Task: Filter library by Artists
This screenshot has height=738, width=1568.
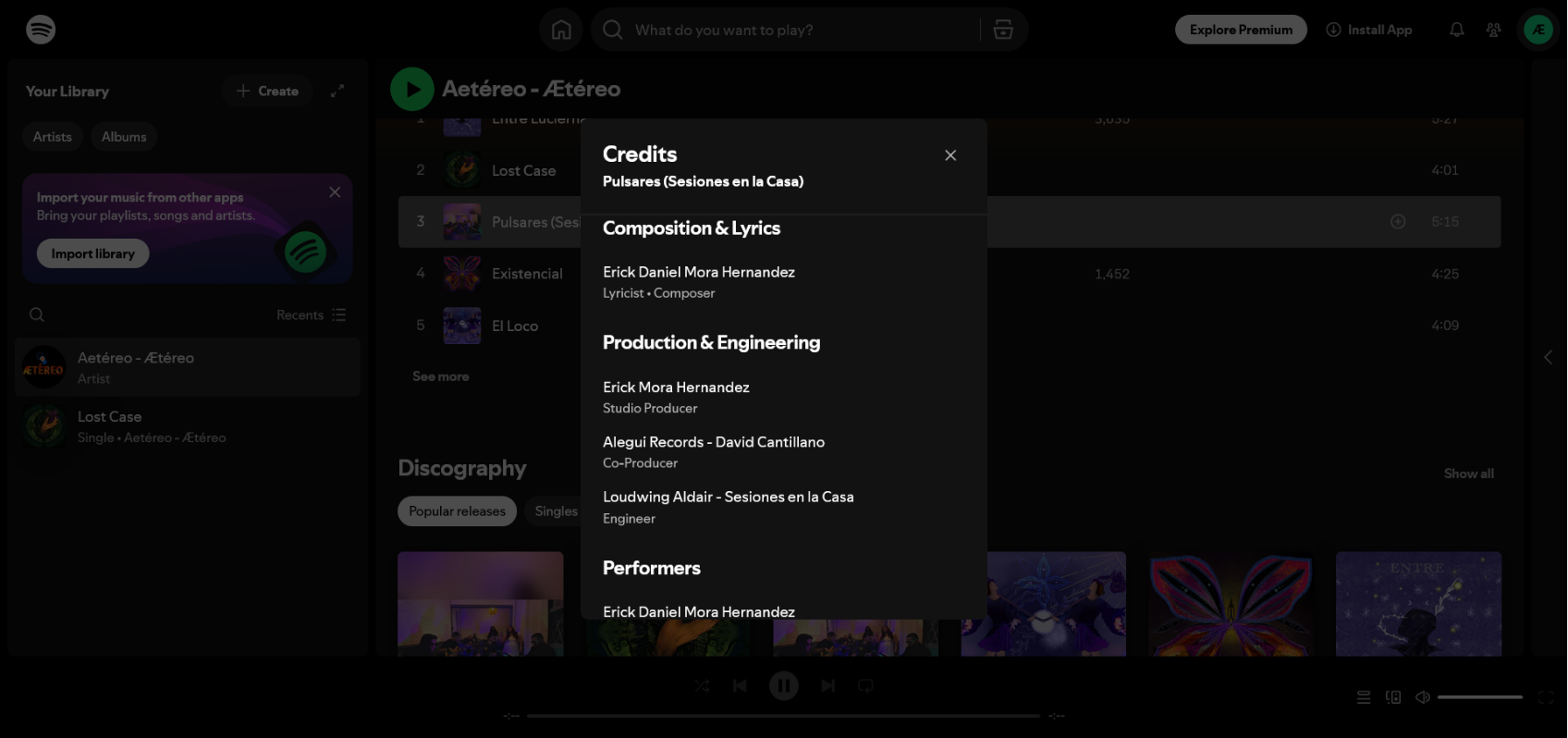Action: click(x=53, y=137)
